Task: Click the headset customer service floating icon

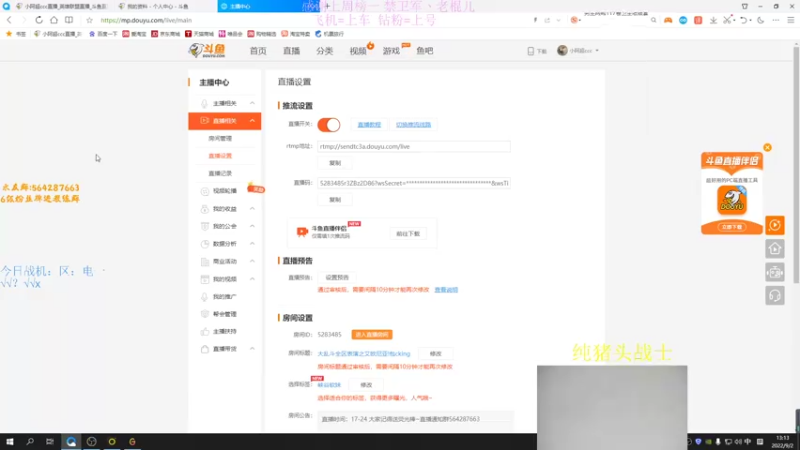Action: coord(774,296)
